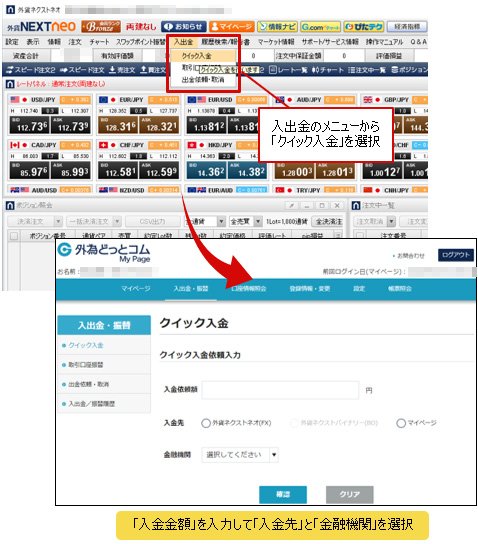Click the クリア clear button
478x544 pixels.
coord(350,494)
